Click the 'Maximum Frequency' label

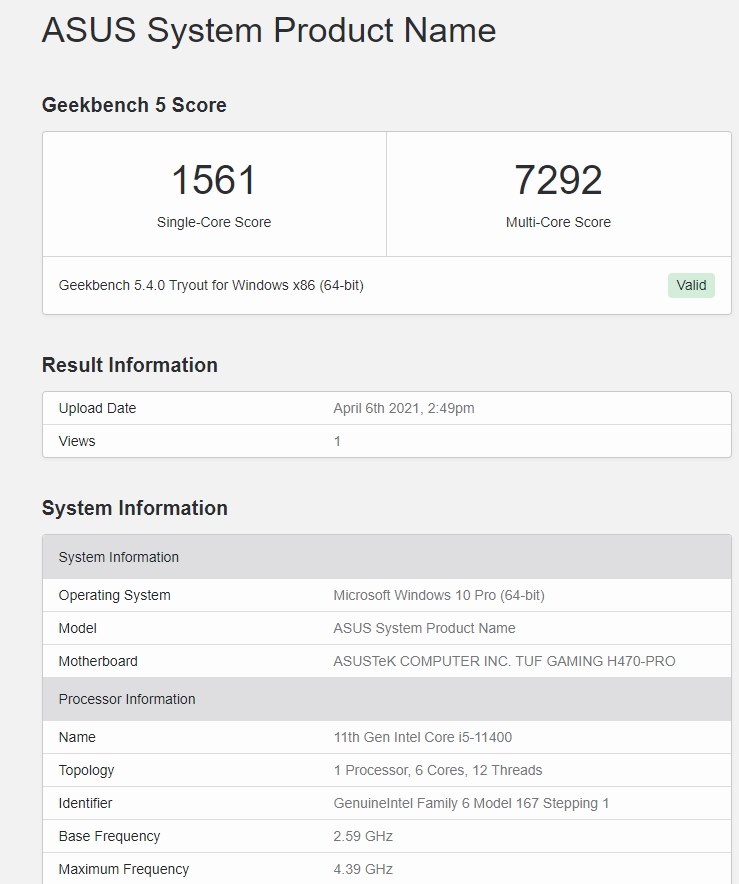coord(124,869)
